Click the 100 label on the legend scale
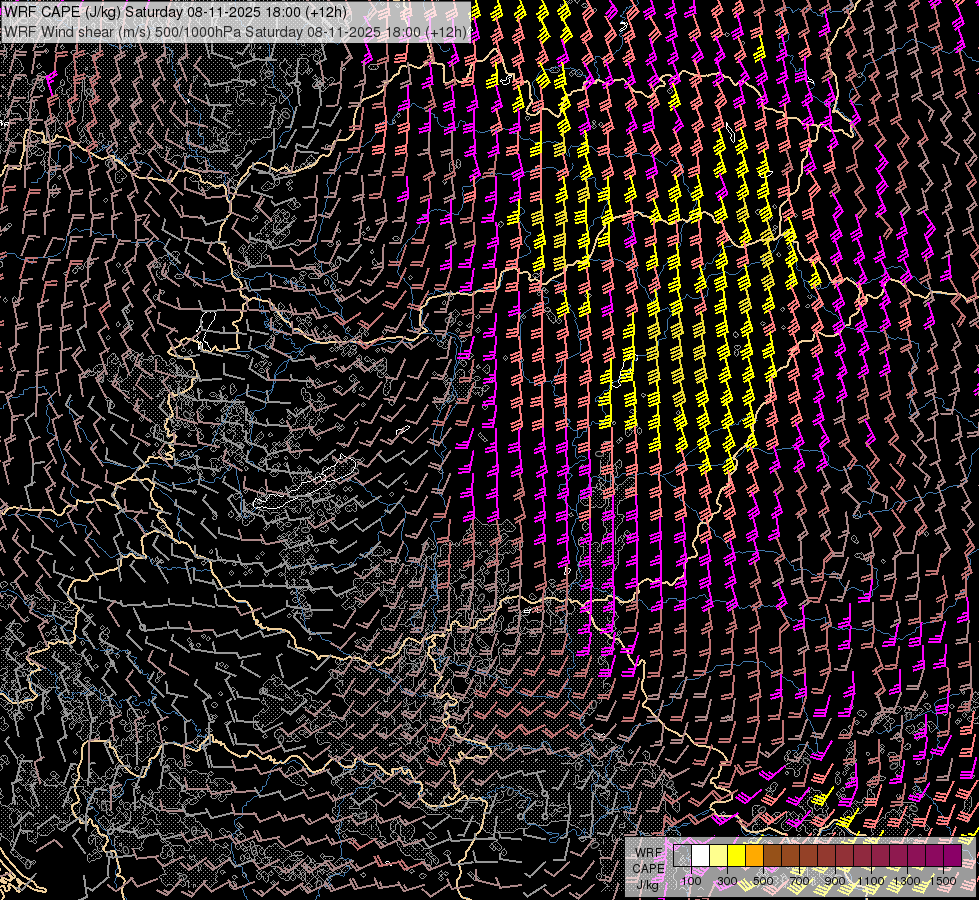Screen dimensions: 979x900 [691, 881]
